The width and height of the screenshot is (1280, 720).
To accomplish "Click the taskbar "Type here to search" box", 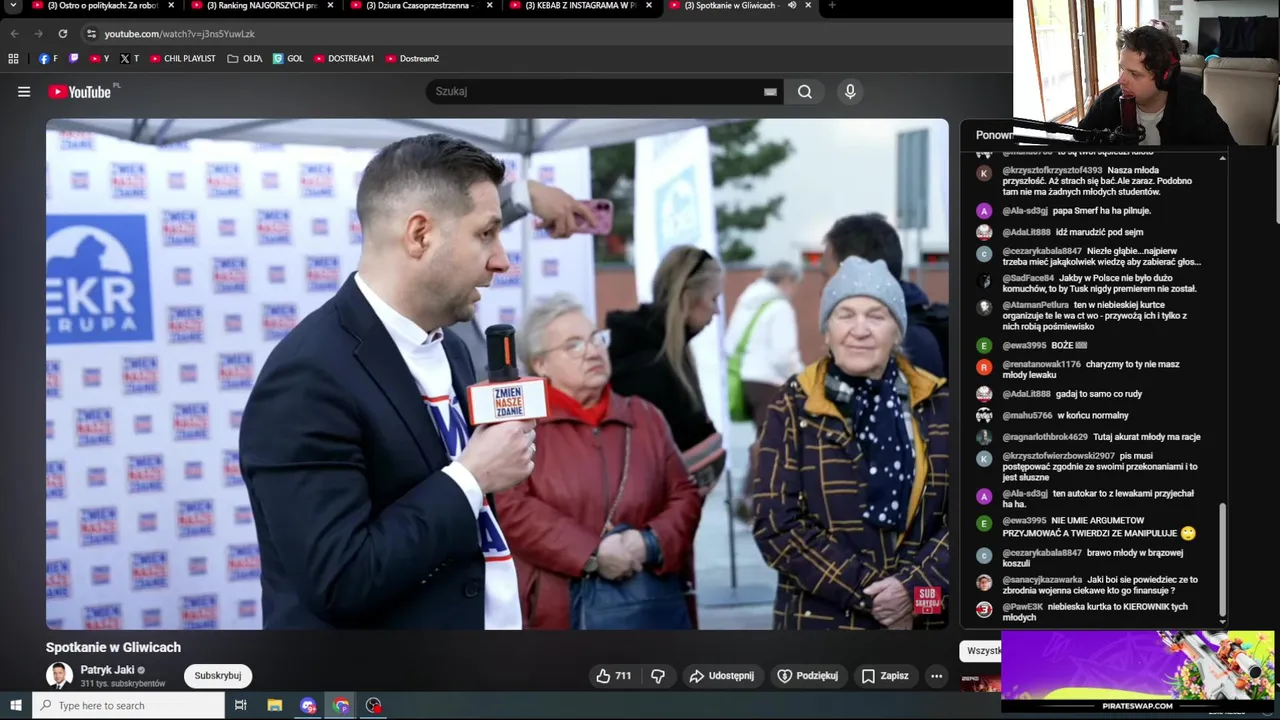I will point(129,706).
